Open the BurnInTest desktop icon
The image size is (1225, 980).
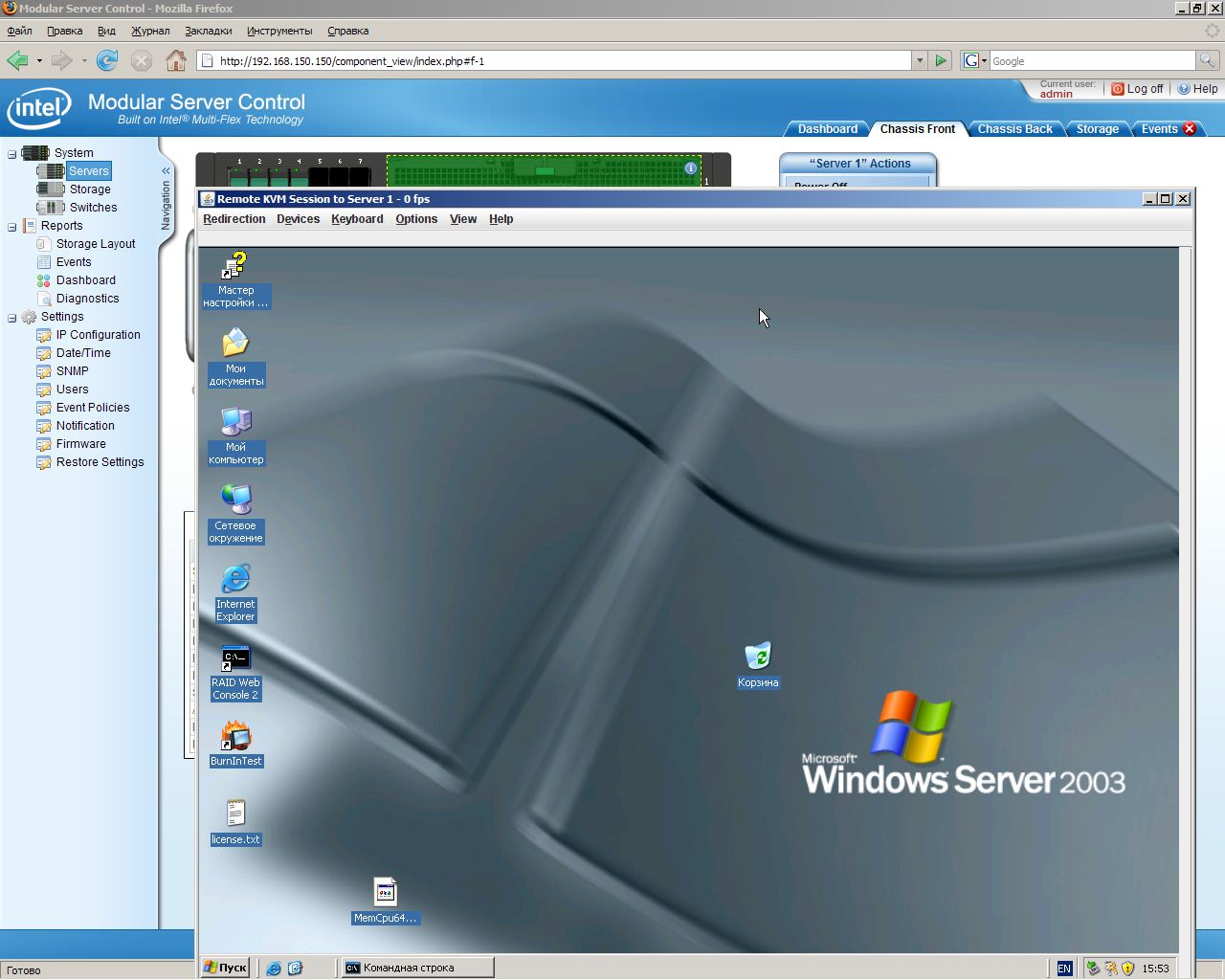[x=235, y=738]
